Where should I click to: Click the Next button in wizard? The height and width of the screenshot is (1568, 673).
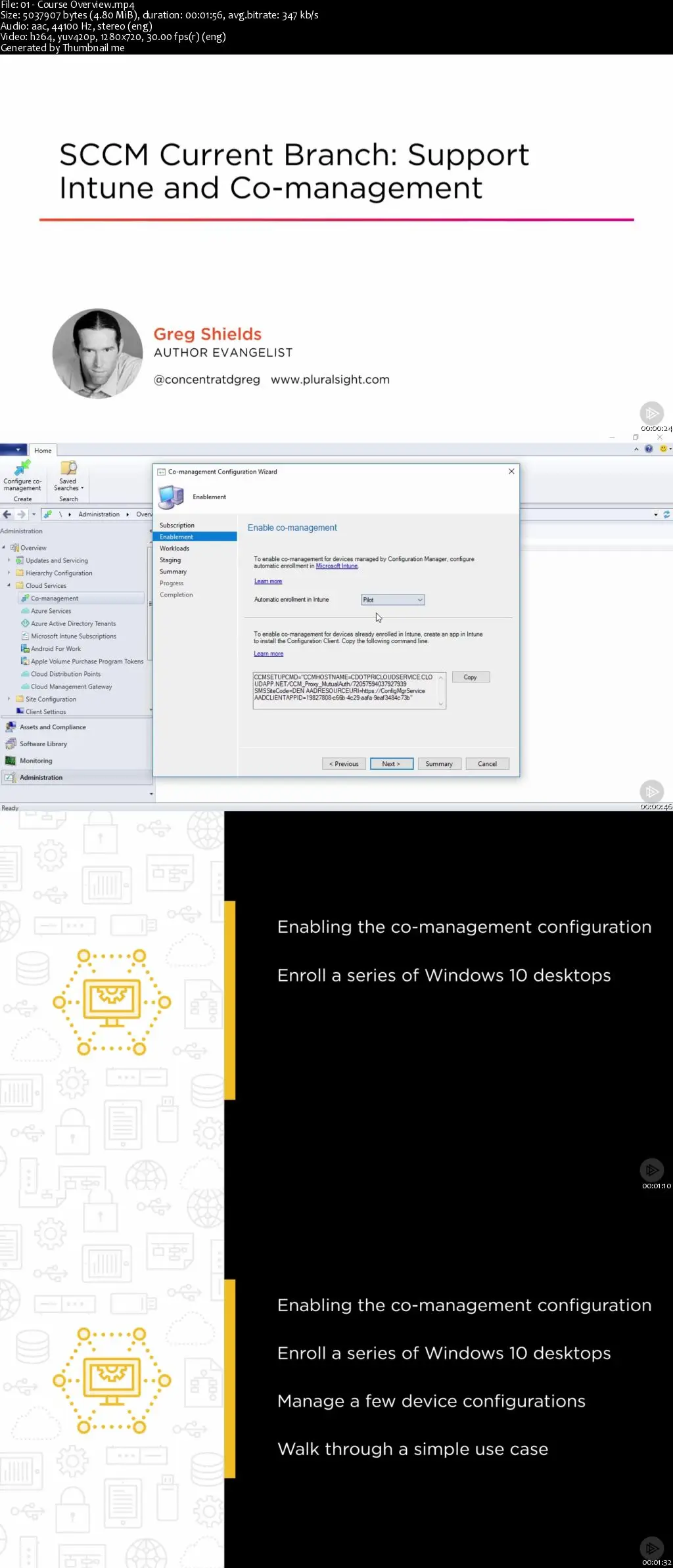click(x=392, y=764)
